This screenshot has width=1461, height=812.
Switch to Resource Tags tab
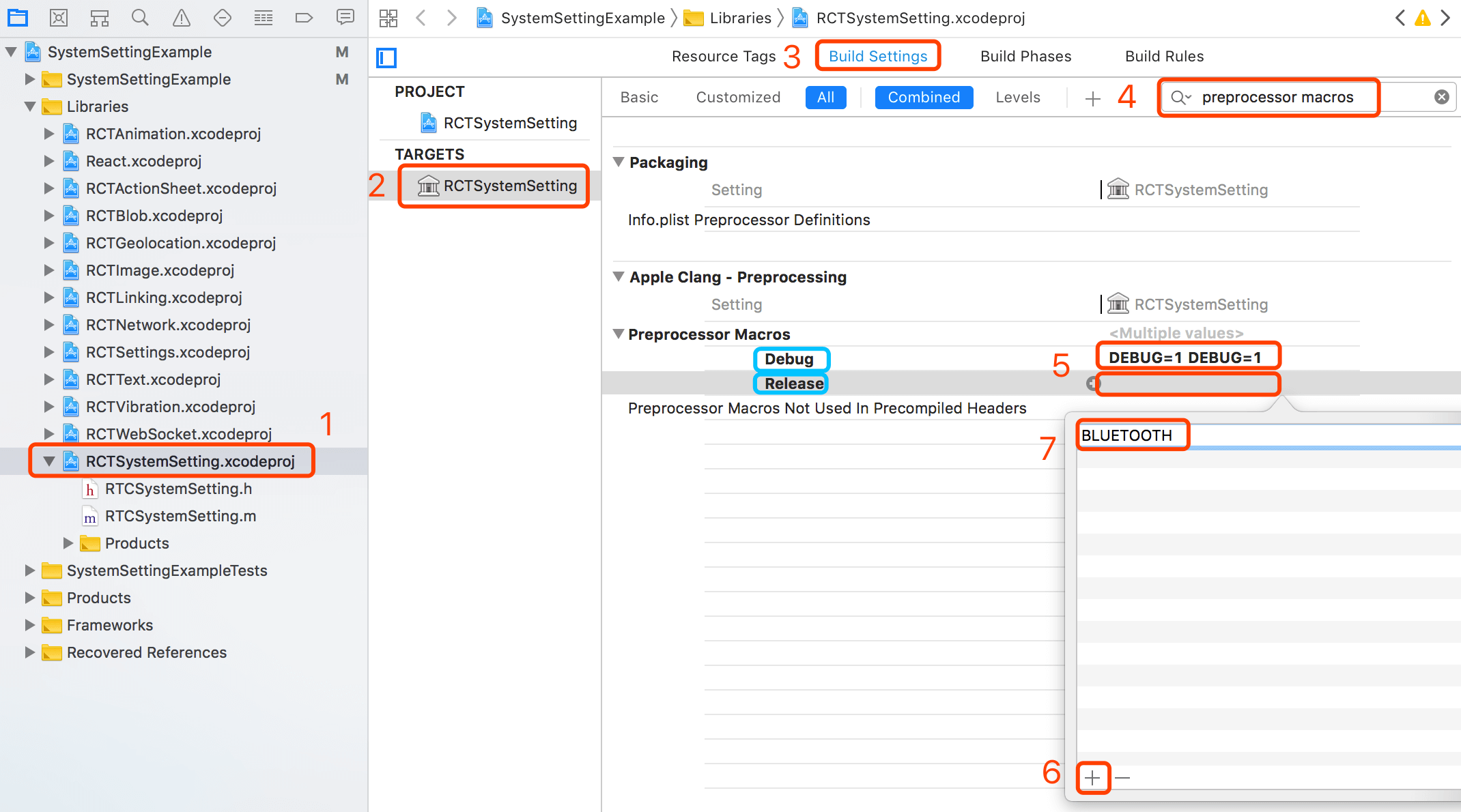(724, 57)
